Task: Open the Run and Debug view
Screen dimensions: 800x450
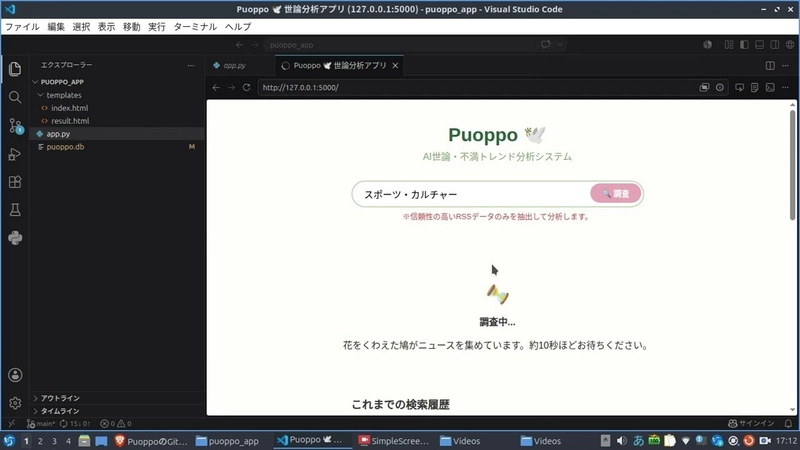Action: 15,154
